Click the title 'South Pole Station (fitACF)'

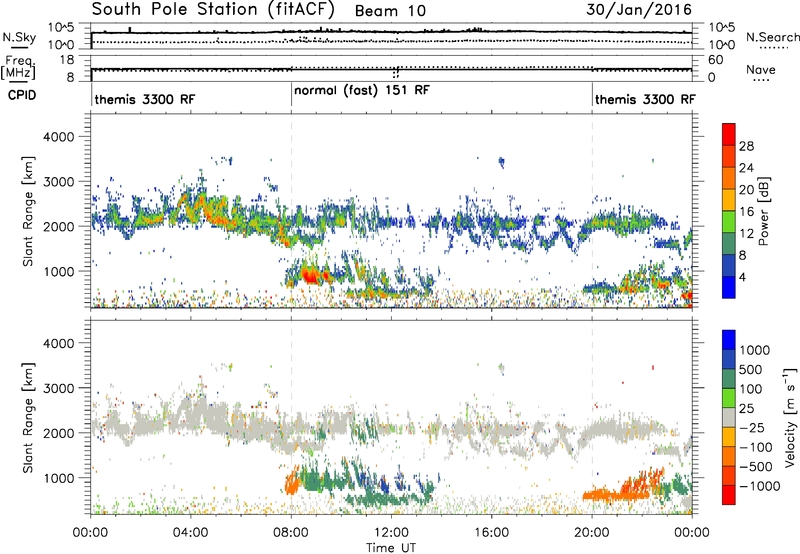[x=213, y=10]
